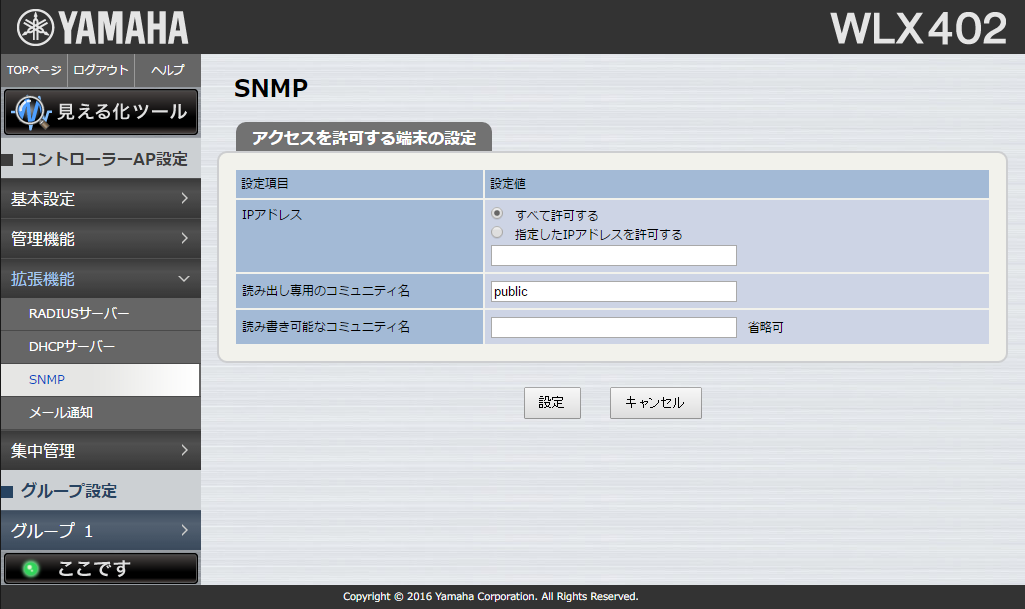Open the 集中管理 menu label
The height and width of the screenshot is (609, 1025).
pos(43,451)
